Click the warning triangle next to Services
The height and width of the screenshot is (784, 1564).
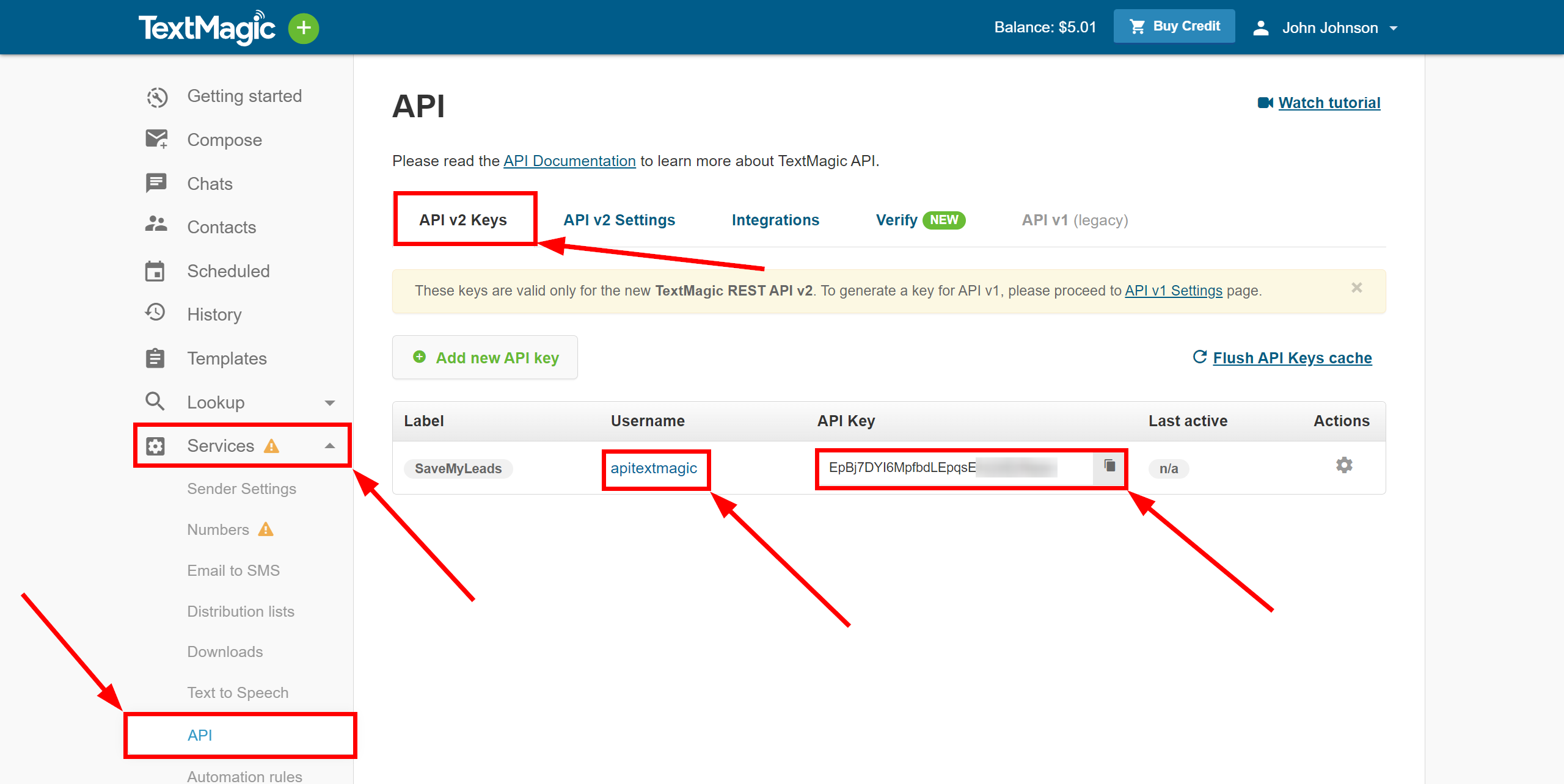271,446
